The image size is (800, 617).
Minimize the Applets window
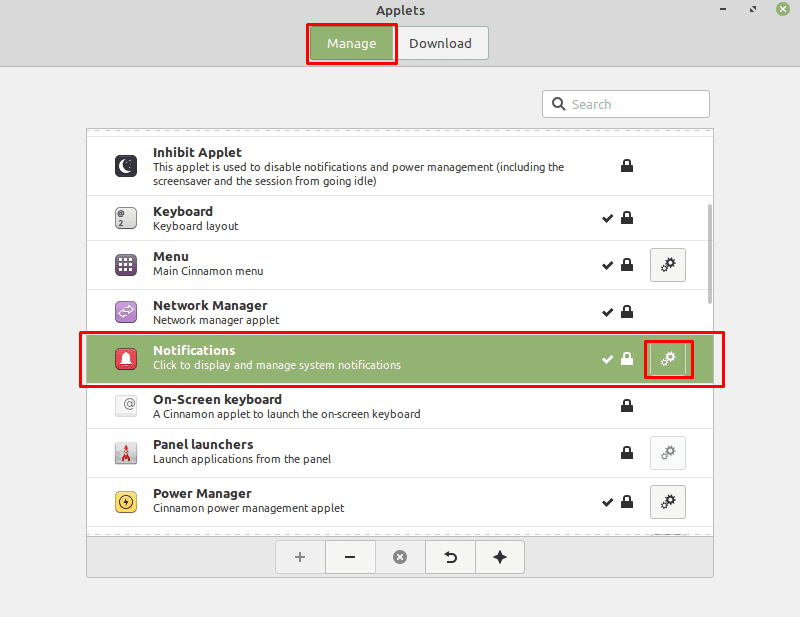pyautogui.click(x=723, y=9)
